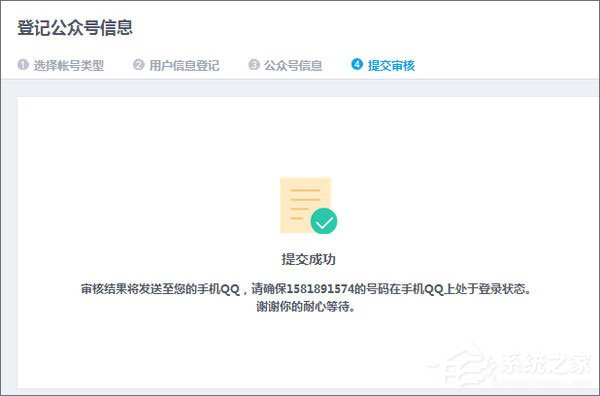Click the 登记公众号信息 page heading

tap(75, 28)
